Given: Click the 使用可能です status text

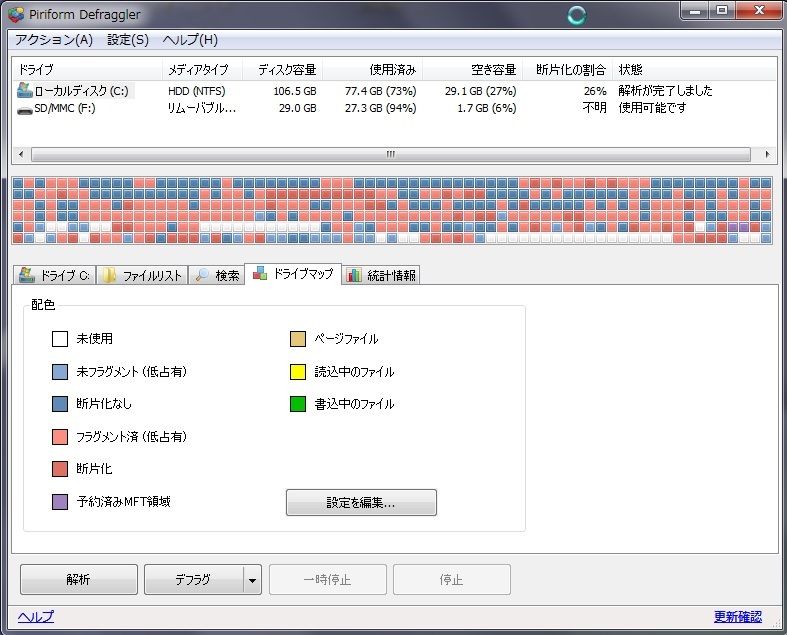Looking at the screenshot, I should [x=652, y=108].
